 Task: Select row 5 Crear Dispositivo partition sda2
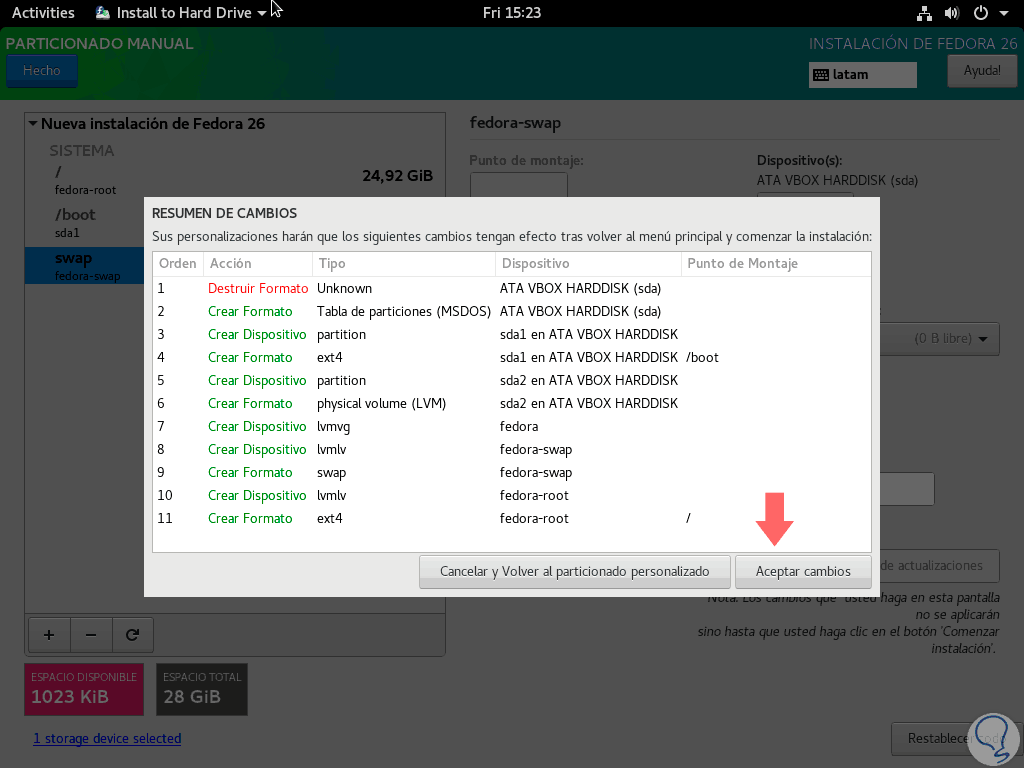pos(511,380)
